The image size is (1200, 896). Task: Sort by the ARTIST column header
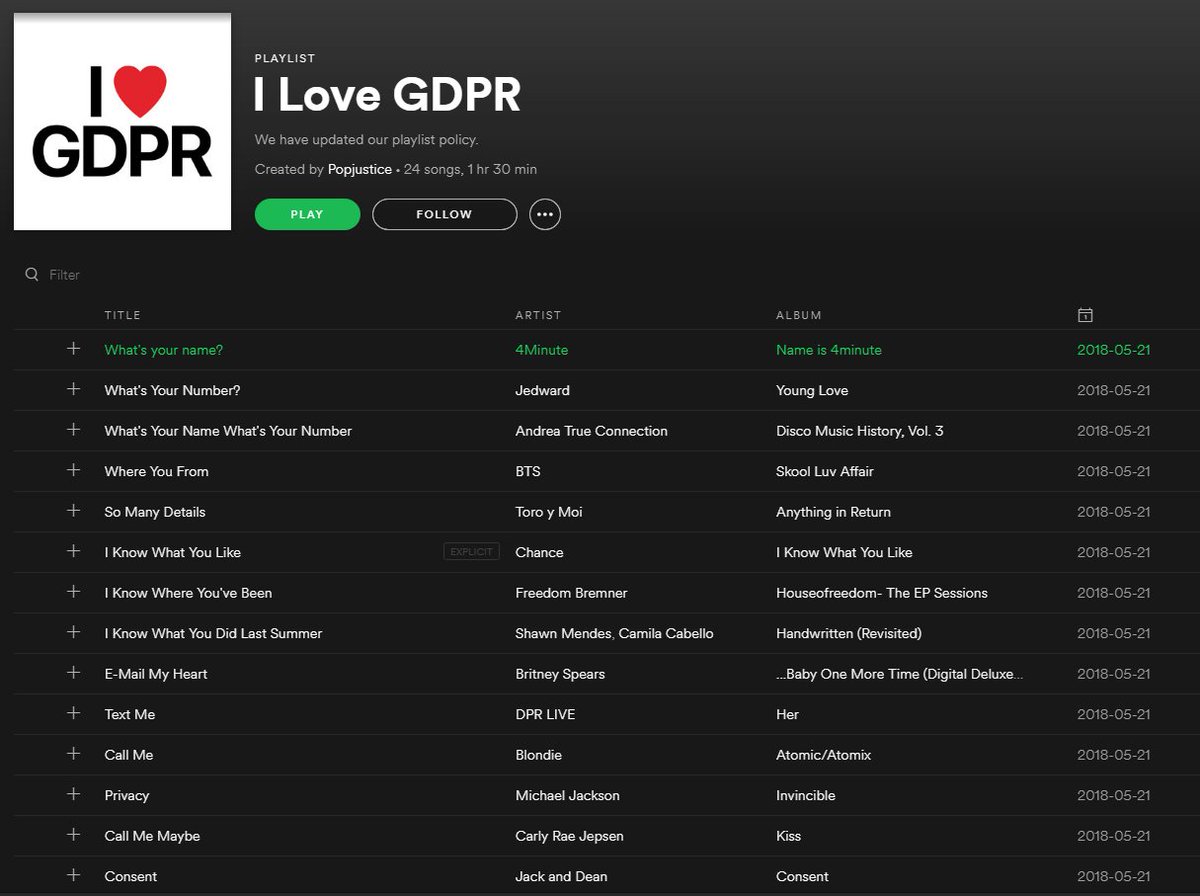coord(538,315)
